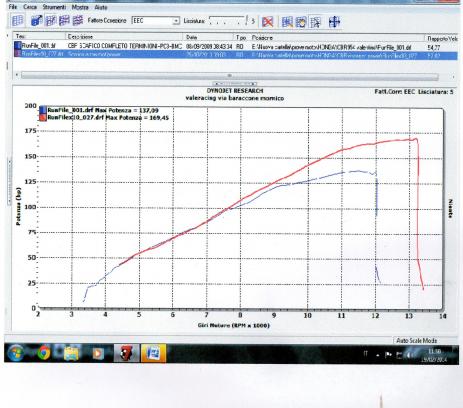The height and width of the screenshot is (408, 463).
Task: Open the media player taskbar icon
Action: pyautogui.click(x=98, y=353)
